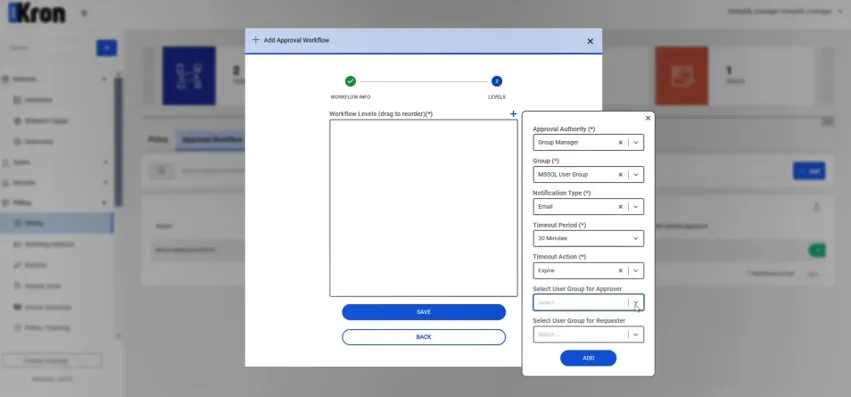Clear the Email notification type selection
The width and height of the screenshot is (851, 397).
pyautogui.click(x=620, y=207)
